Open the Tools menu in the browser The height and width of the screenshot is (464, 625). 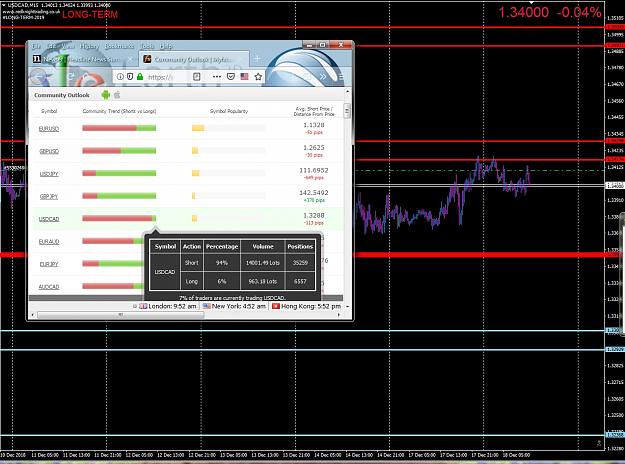click(147, 46)
